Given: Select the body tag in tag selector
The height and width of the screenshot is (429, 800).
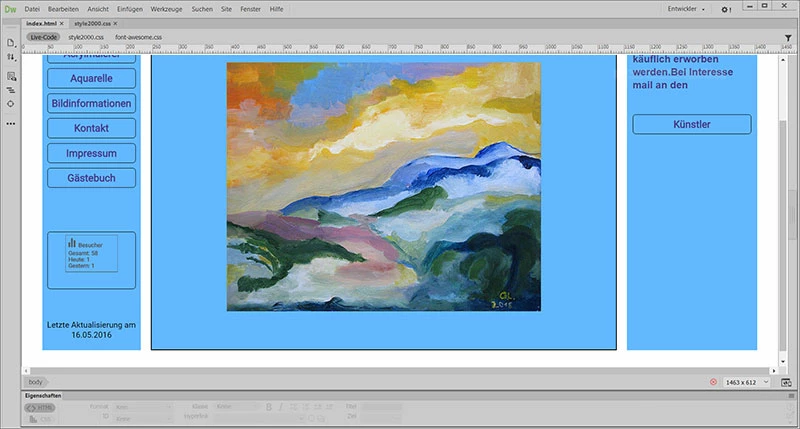Looking at the screenshot, I should 36,382.
